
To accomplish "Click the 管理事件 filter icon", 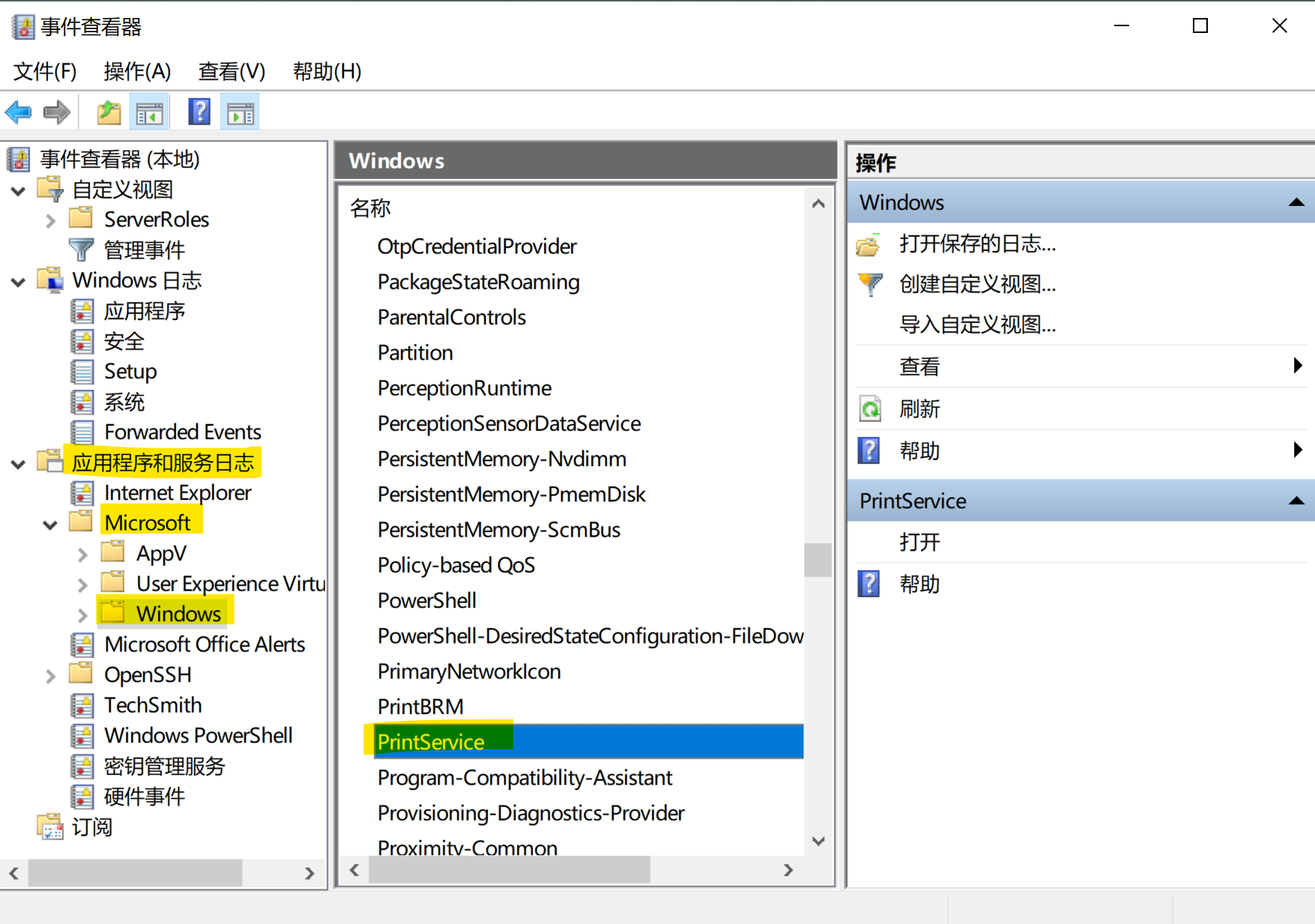I will (x=81, y=250).
